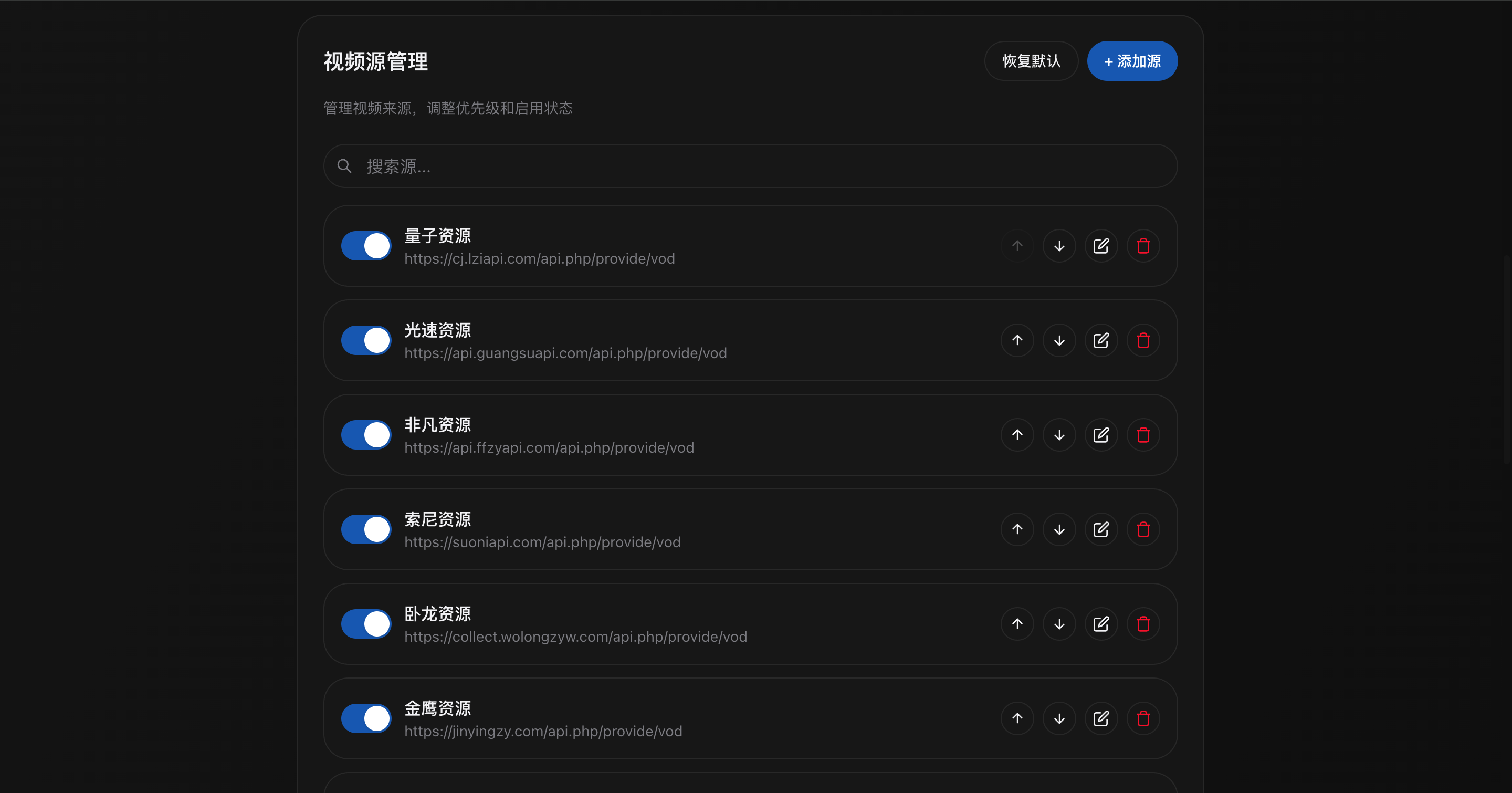The height and width of the screenshot is (793, 1512).
Task: Move 量子资源 source down
Action: click(1059, 246)
